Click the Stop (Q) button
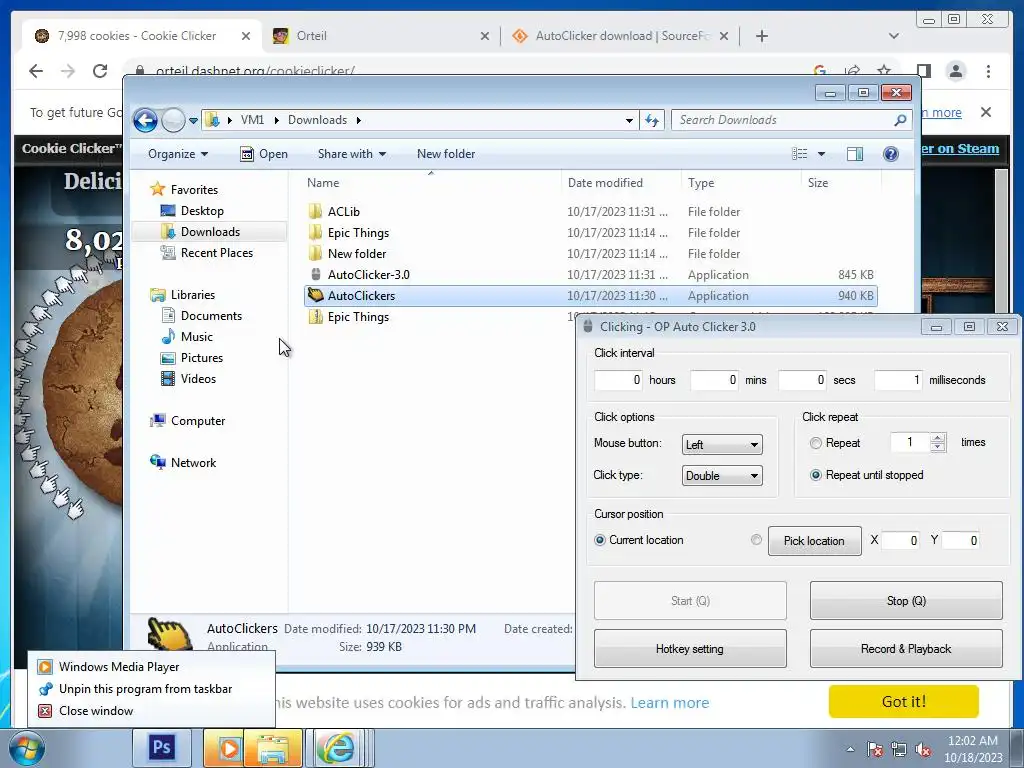1024x768 pixels. point(906,601)
